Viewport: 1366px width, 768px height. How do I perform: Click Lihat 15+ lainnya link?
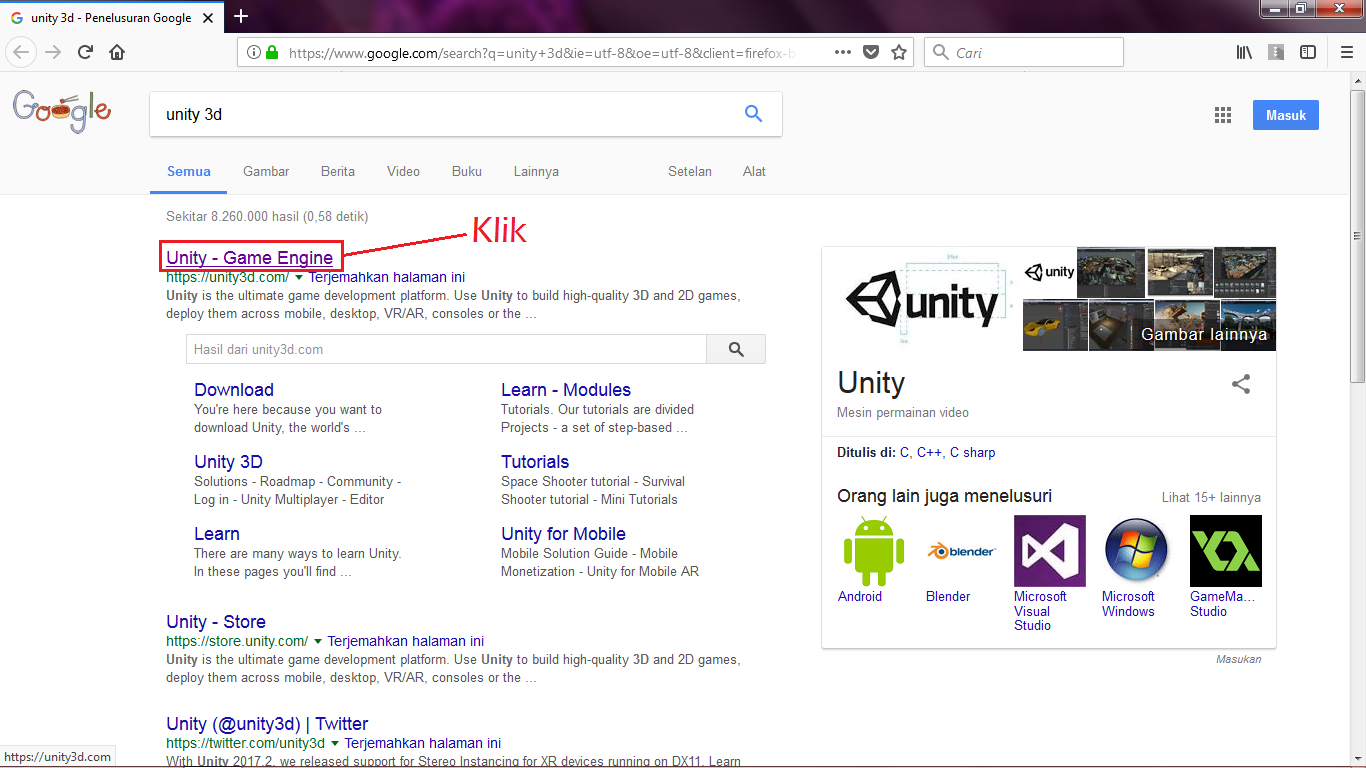[1211, 497]
